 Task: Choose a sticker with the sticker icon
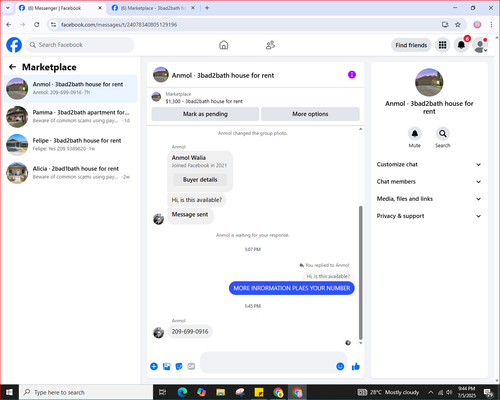tap(179, 366)
